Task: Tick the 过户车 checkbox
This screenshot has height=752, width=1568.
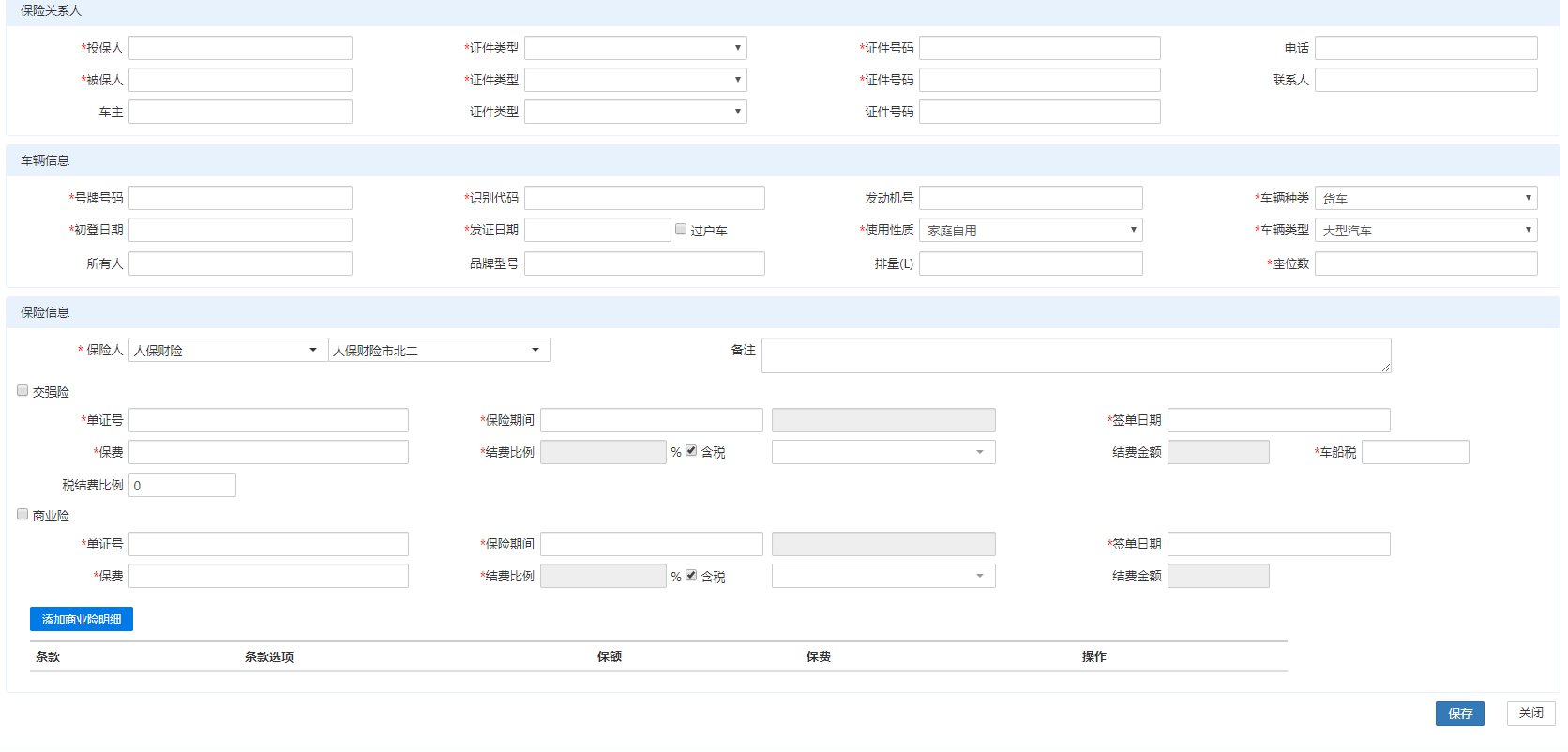Action: pos(681,229)
